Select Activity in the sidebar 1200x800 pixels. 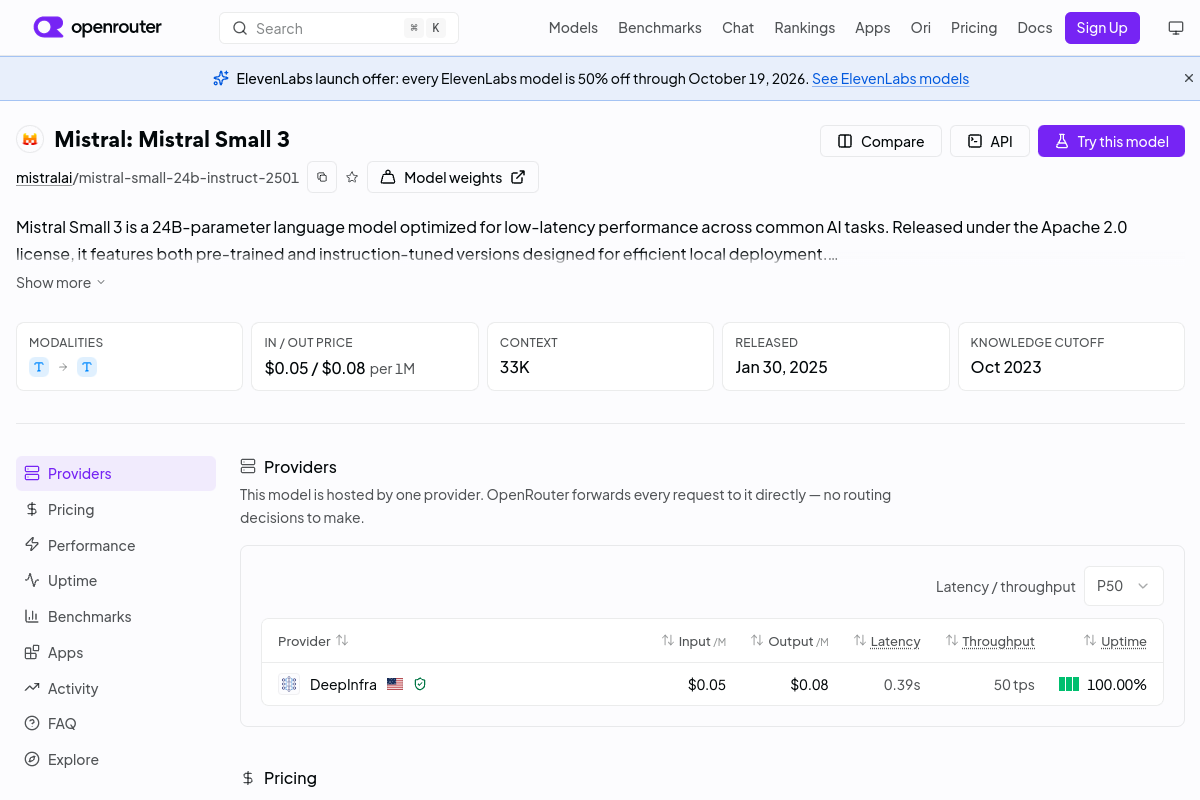(116, 688)
